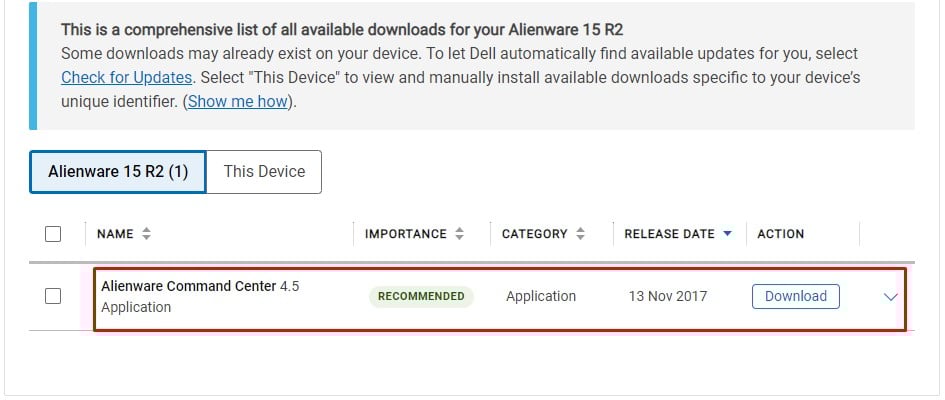Click the green RECOMMENDED badge
The width and height of the screenshot is (945, 400).
point(421,296)
